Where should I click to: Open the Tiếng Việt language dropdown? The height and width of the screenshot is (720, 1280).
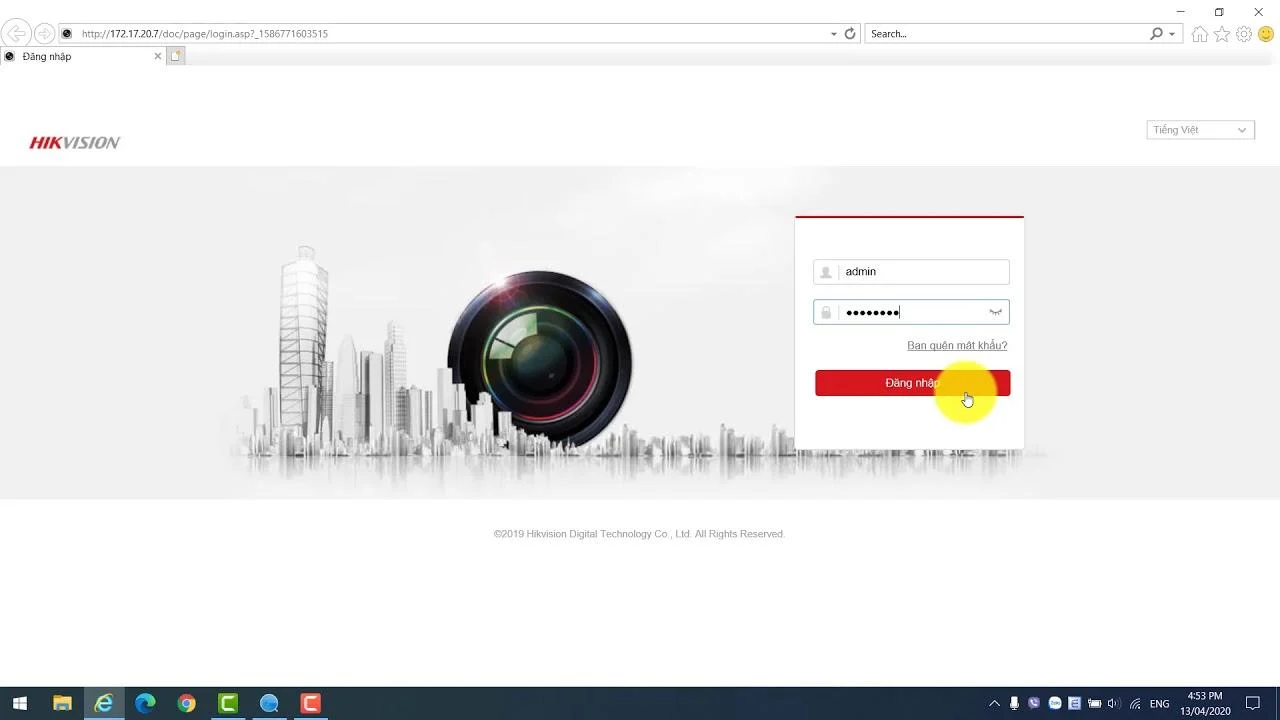(1200, 130)
